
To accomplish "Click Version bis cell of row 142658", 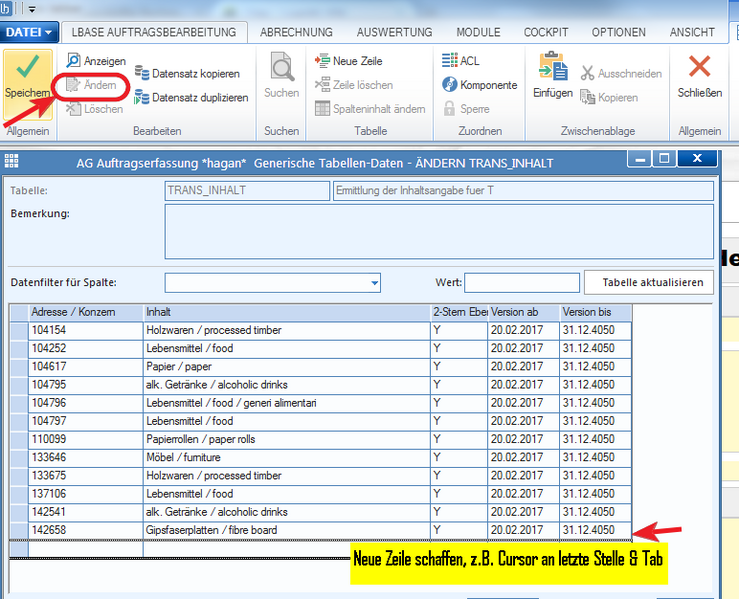I will (x=596, y=531).
